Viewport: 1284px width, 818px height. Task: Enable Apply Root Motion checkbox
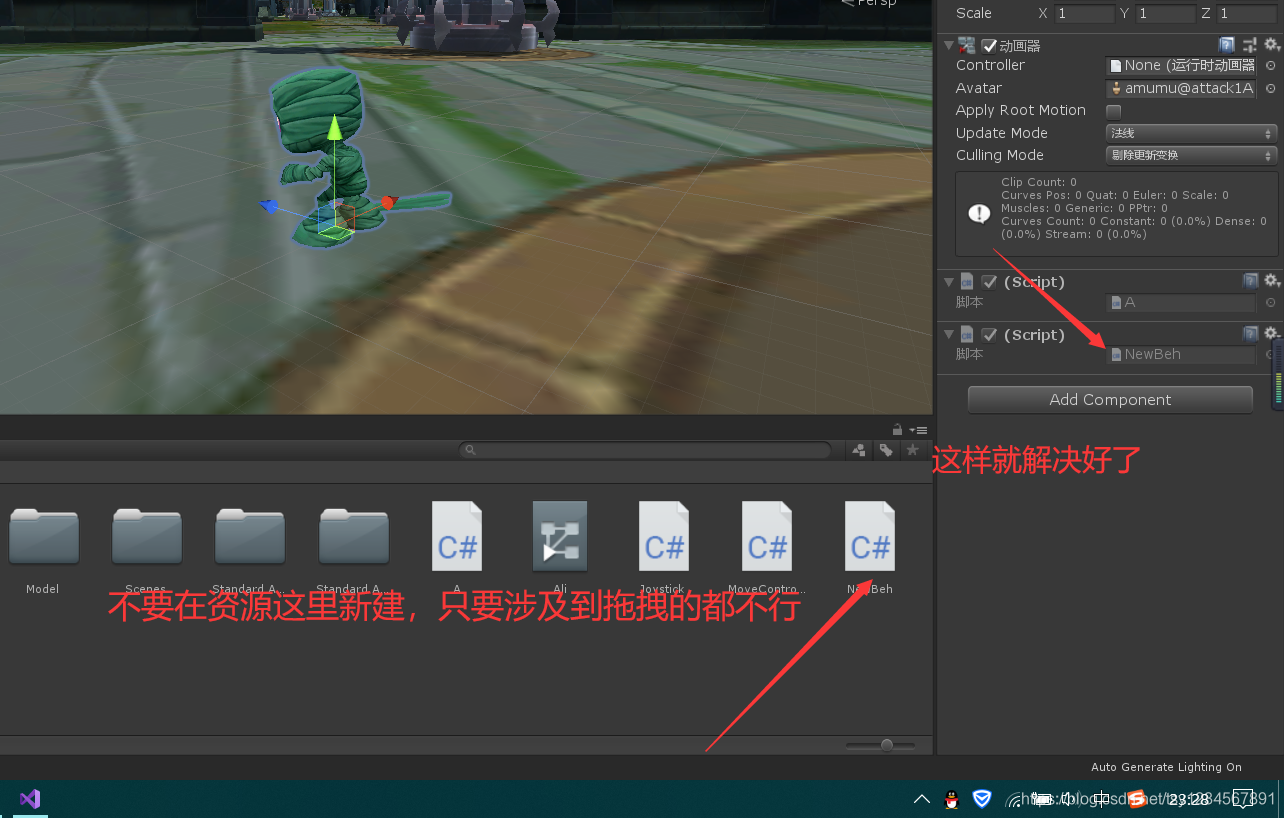[x=1113, y=111]
